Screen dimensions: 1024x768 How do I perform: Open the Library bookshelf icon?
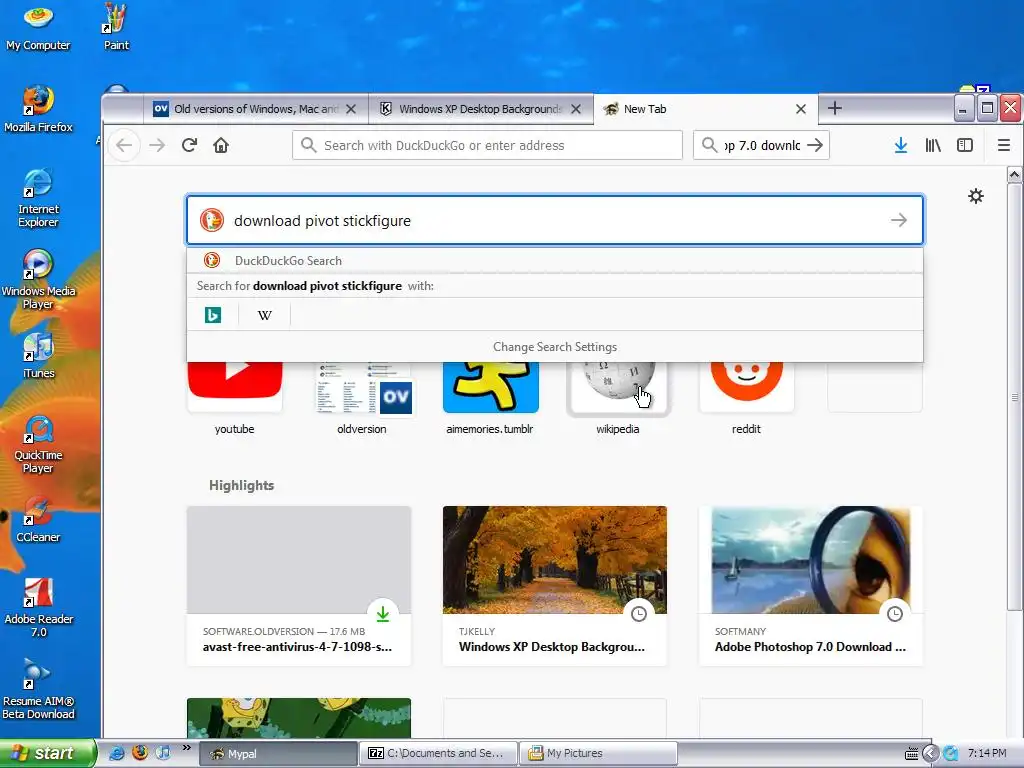933,145
